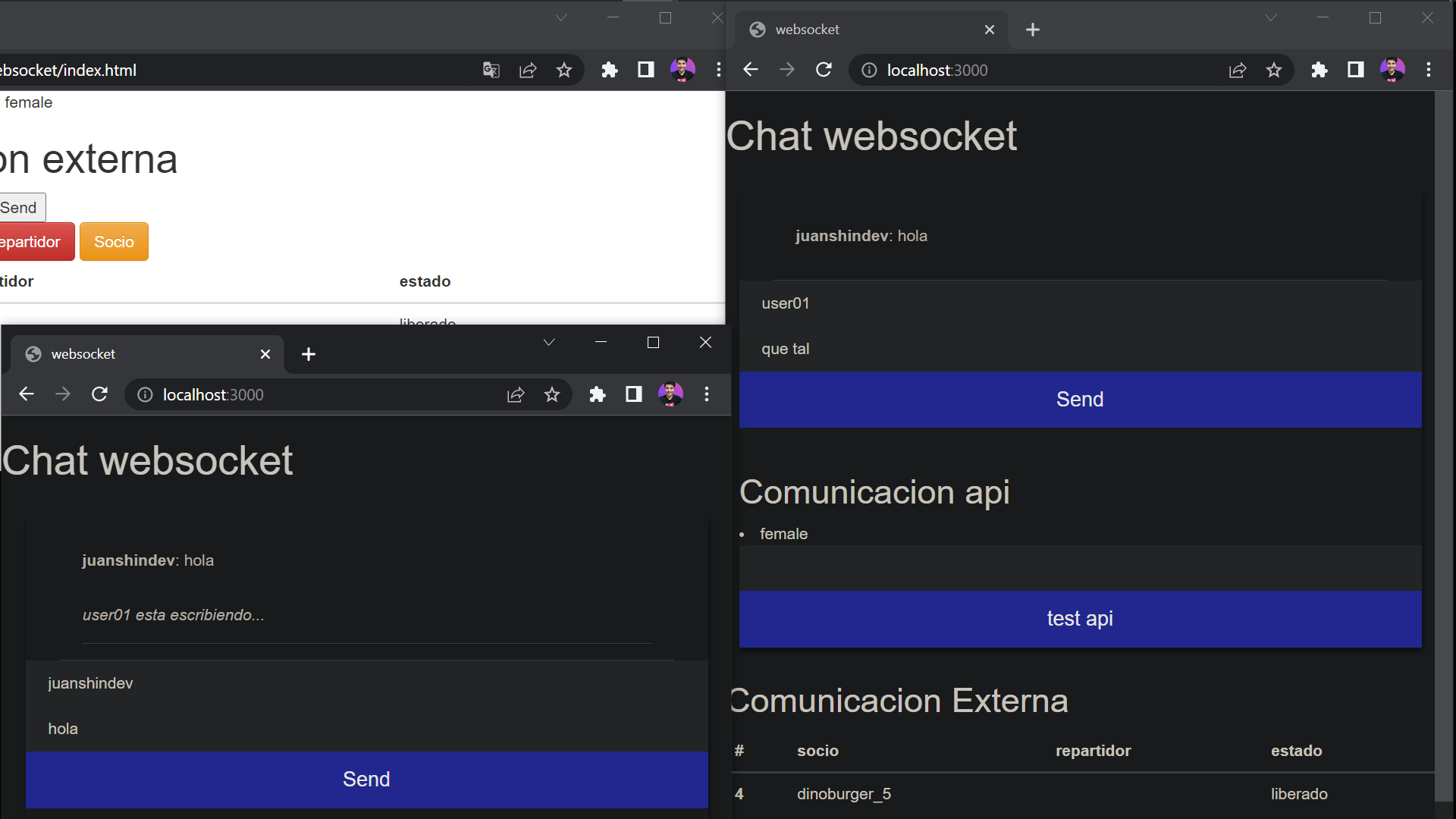1456x819 pixels.
Task: Open the three-dot Chrome menu in the right window
Action: (1429, 70)
